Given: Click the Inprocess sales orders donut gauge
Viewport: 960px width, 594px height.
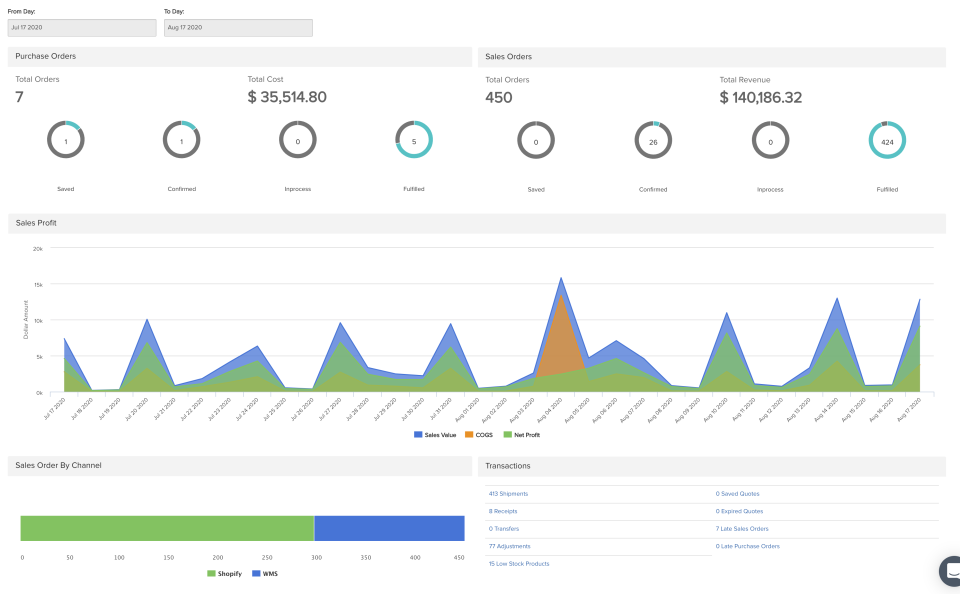Looking at the screenshot, I should click(x=770, y=139).
